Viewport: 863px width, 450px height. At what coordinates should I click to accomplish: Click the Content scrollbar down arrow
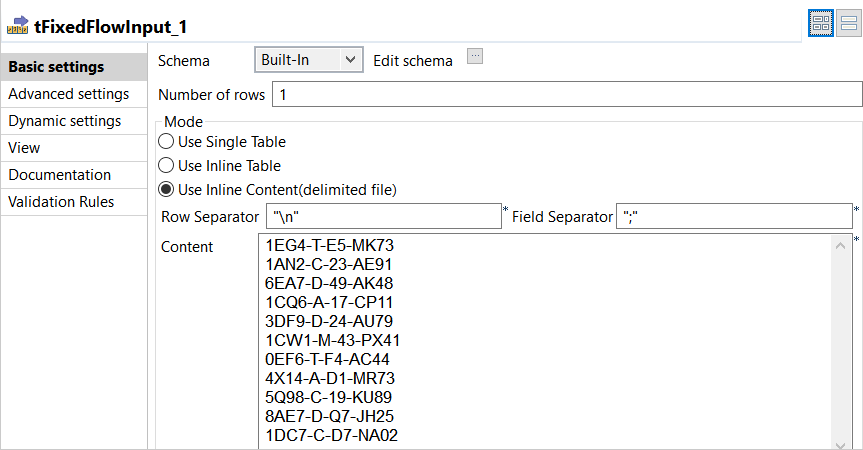(843, 442)
